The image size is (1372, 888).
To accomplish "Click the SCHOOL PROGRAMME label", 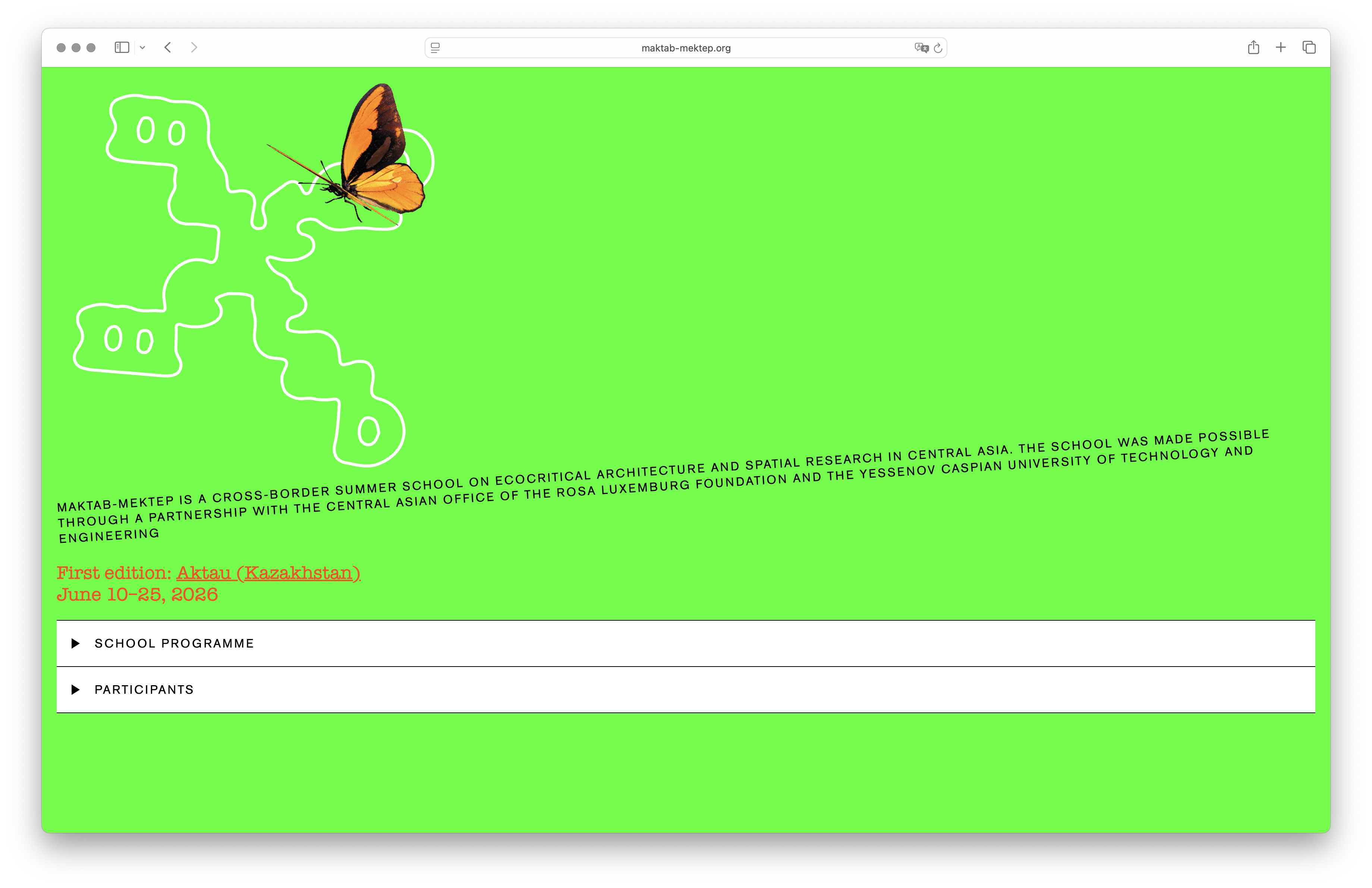I will [x=174, y=643].
